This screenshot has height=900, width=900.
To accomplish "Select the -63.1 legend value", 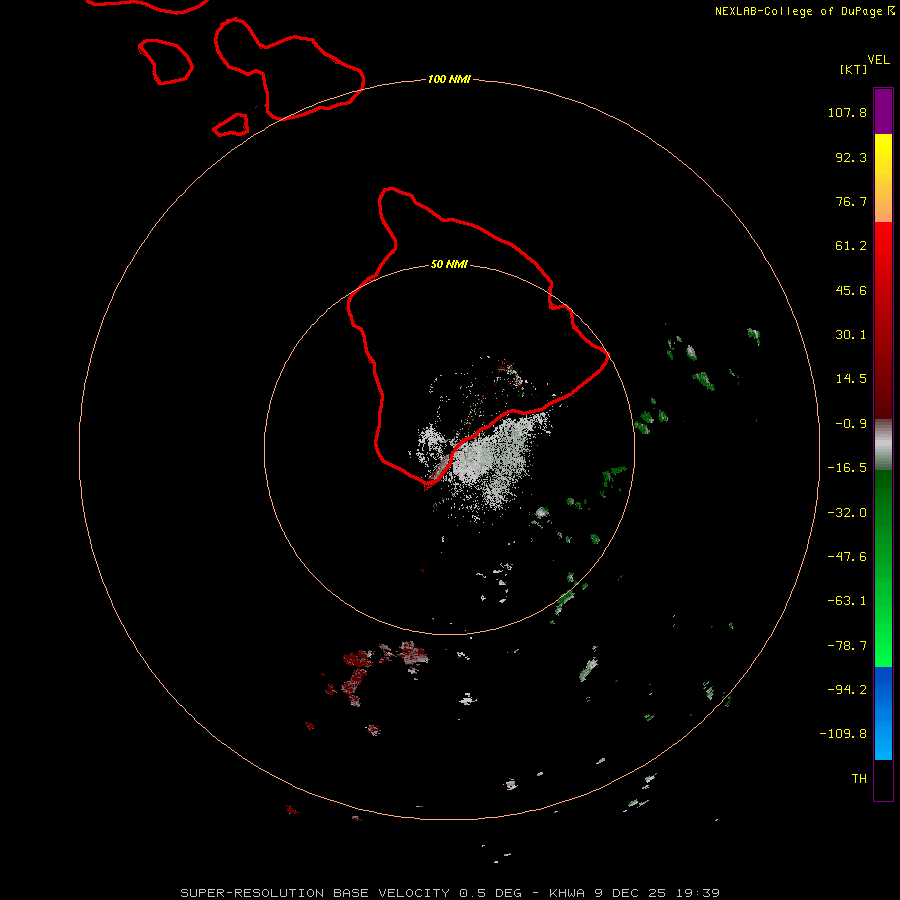I will click(847, 601).
